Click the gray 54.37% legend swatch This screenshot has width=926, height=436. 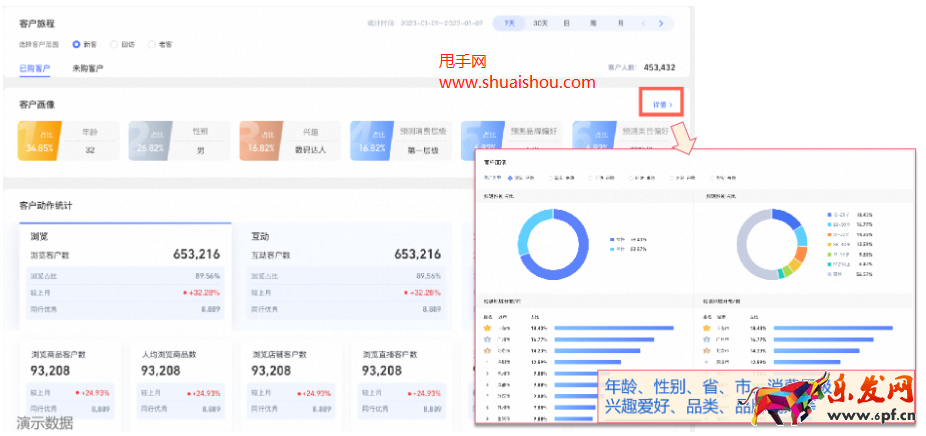[x=830, y=274]
